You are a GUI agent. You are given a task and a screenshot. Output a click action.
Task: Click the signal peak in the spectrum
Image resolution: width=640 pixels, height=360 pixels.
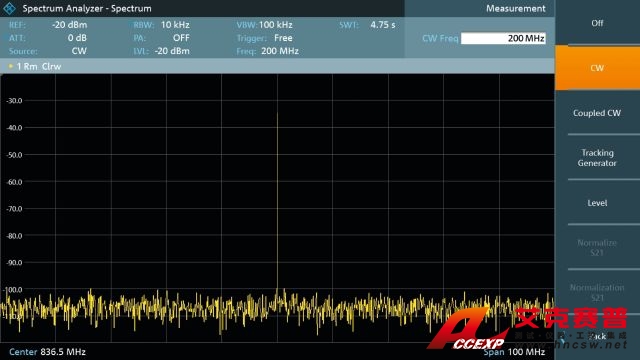coord(278,113)
